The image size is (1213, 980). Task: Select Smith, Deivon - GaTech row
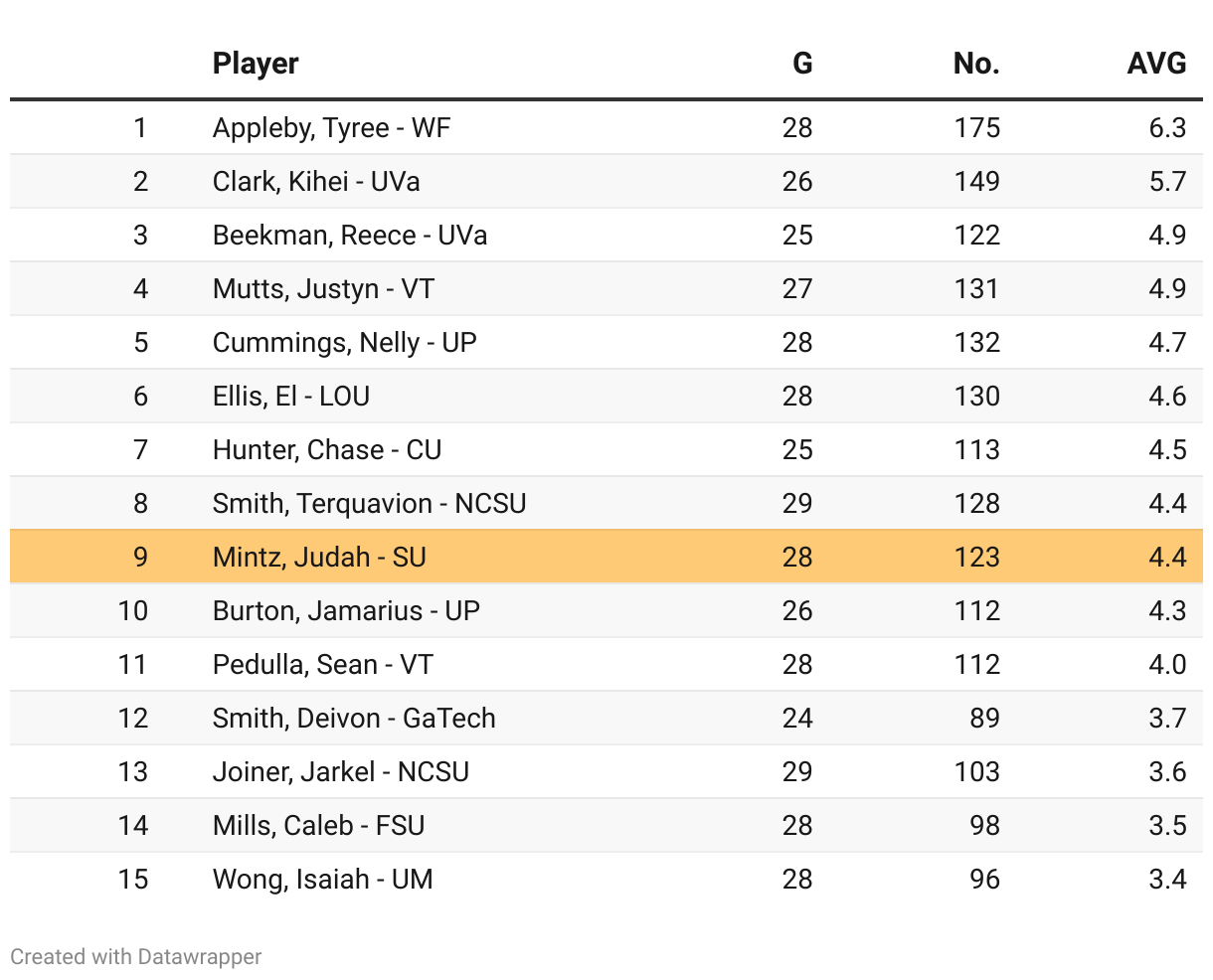(x=354, y=719)
